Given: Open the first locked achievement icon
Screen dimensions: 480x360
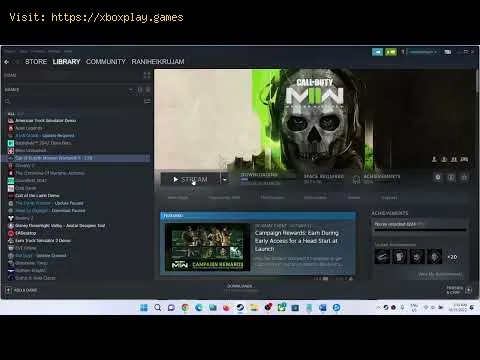Looking at the screenshot, I should click(382, 256).
